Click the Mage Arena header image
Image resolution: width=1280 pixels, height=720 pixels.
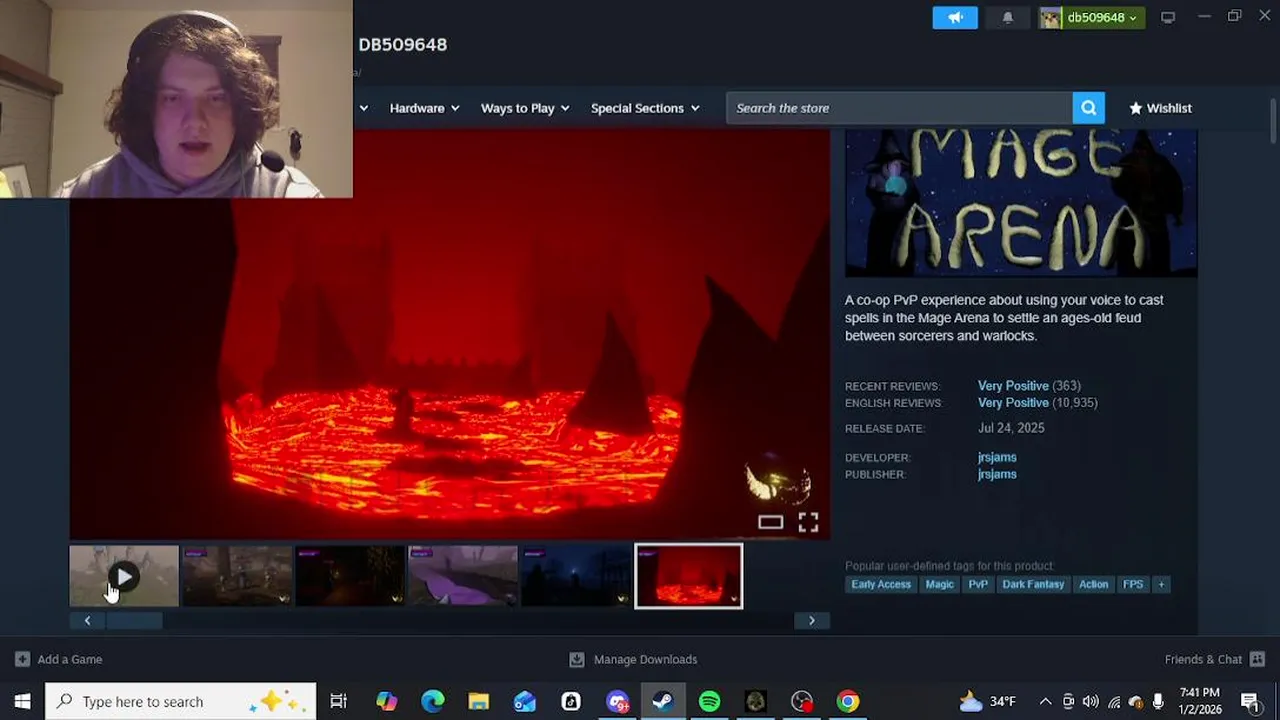[1021, 203]
